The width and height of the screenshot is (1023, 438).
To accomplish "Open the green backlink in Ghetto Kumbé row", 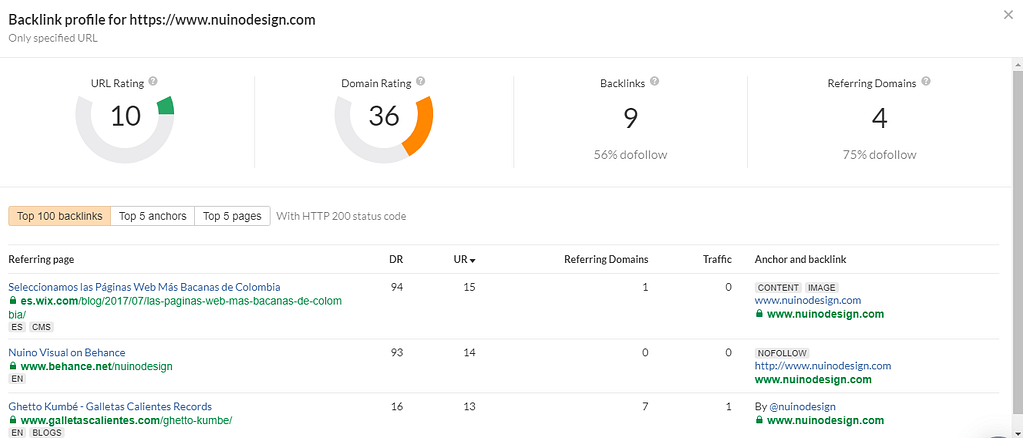I will 825,420.
